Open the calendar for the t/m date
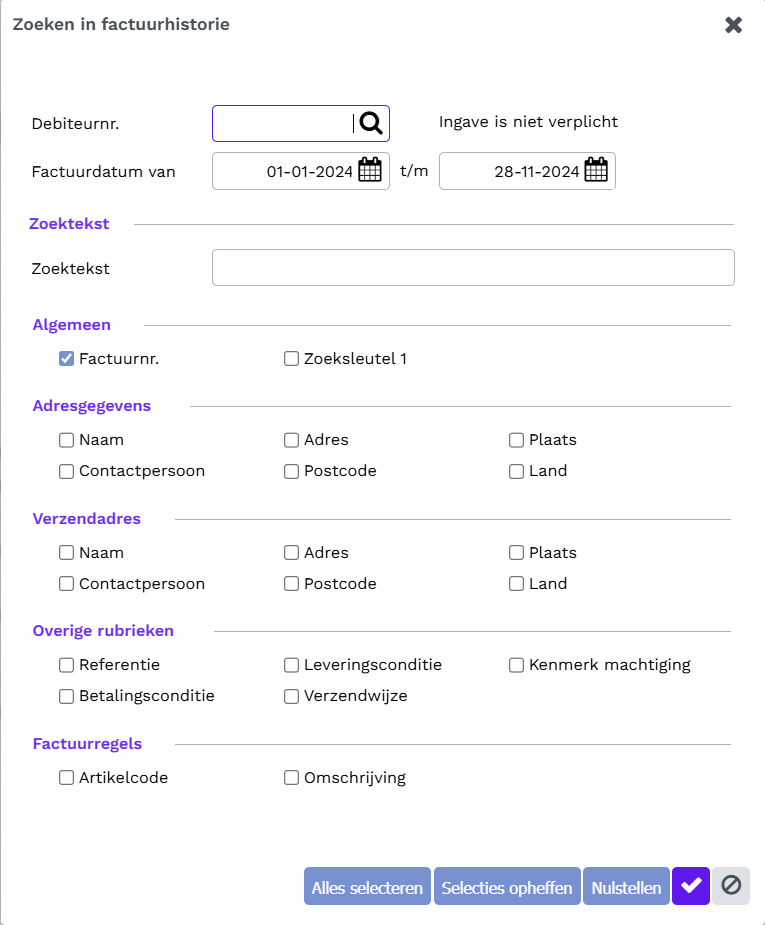Viewport: 765px width, 925px height. tap(596, 170)
